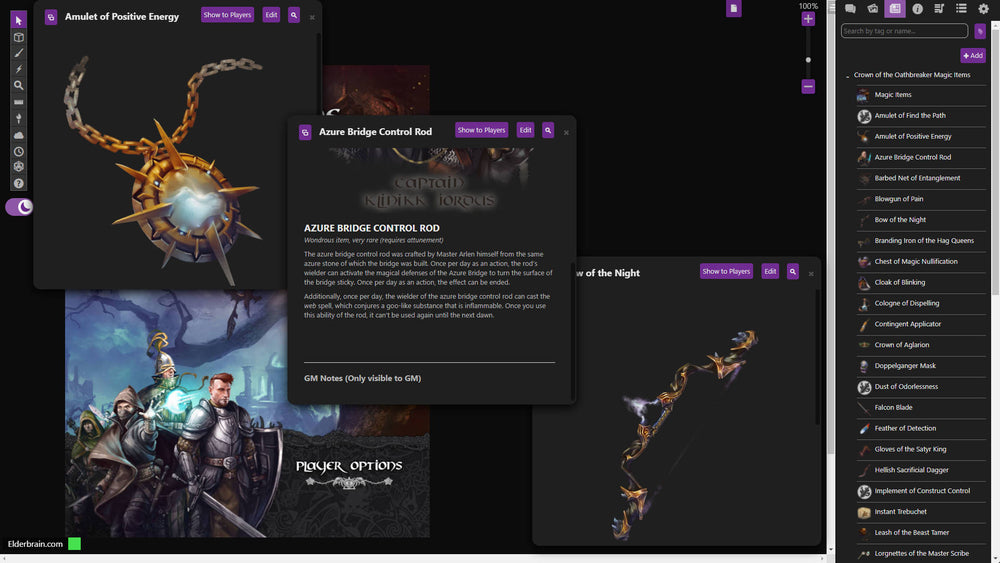Click the journal search field
Viewport: 1000px width, 563px height.
904,31
